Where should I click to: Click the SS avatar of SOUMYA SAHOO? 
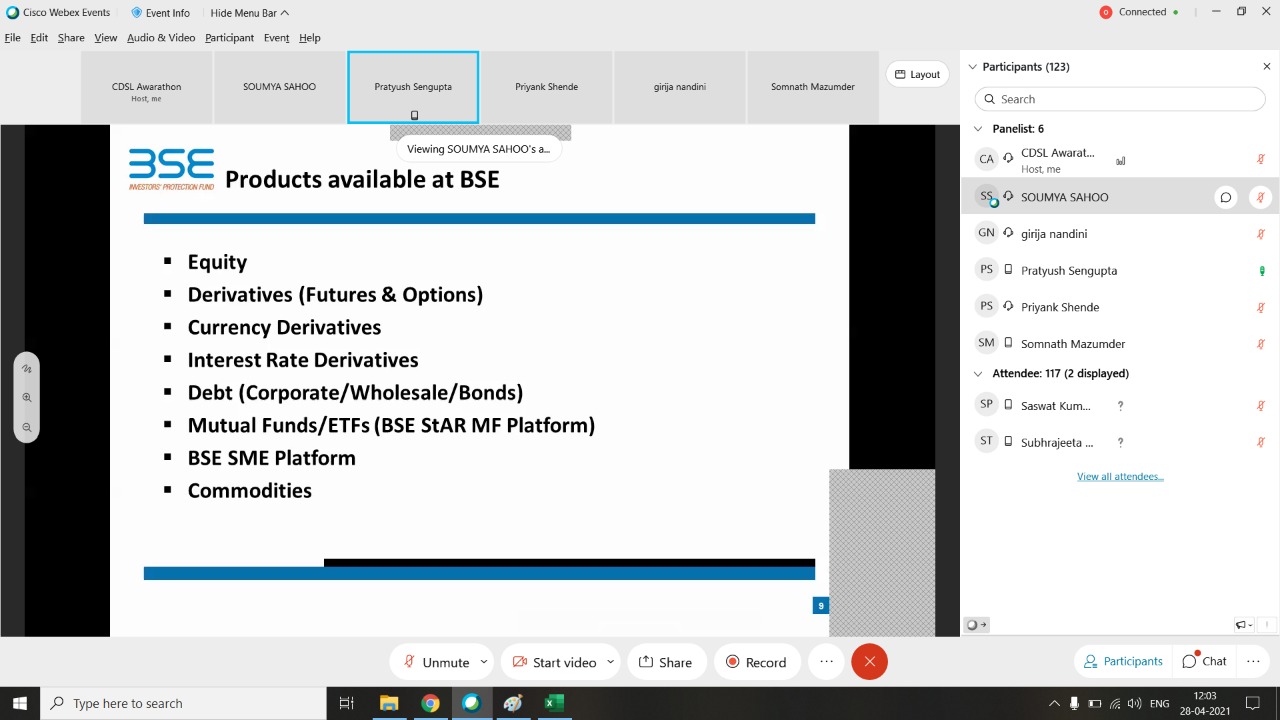987,197
